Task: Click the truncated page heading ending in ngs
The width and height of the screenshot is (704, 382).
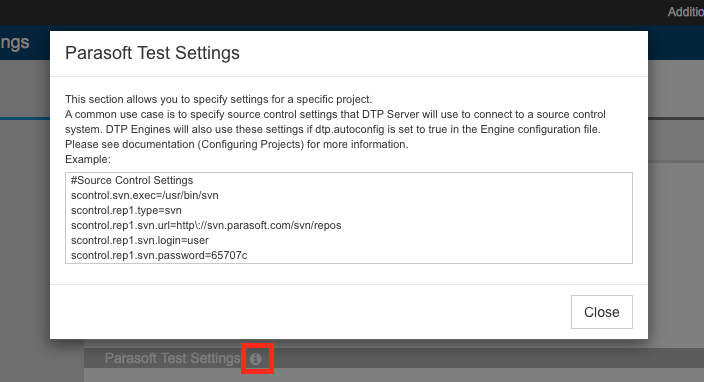Action: pos(15,43)
